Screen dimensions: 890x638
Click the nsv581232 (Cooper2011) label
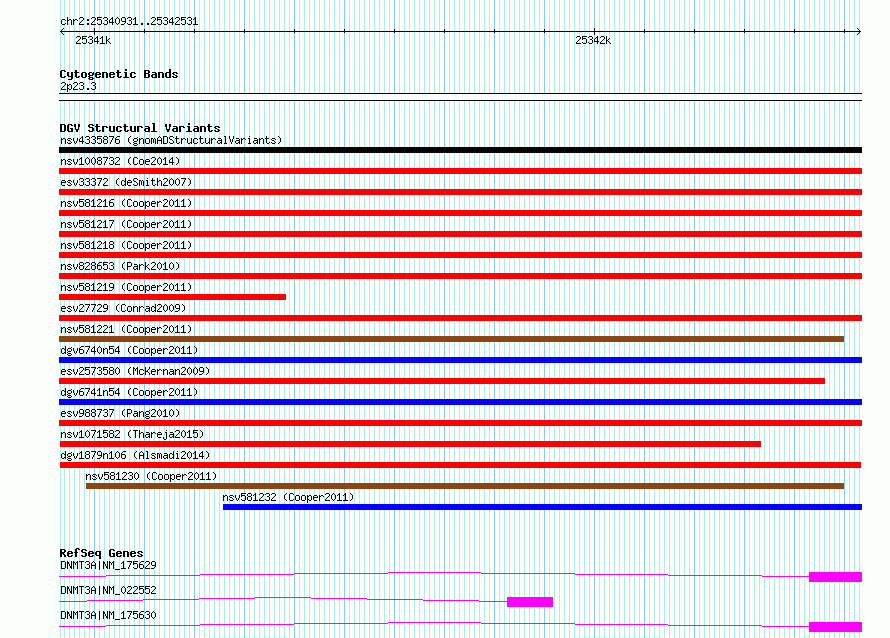(288, 497)
